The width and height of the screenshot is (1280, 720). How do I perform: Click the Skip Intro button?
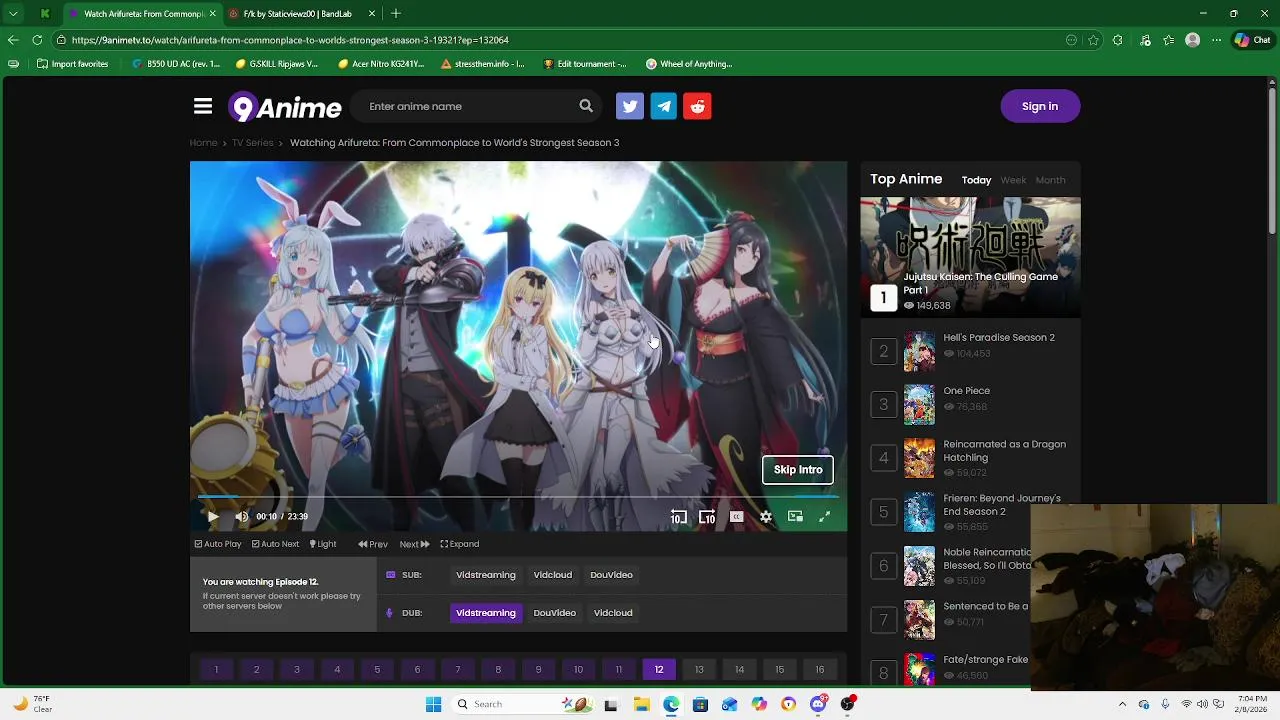coord(798,470)
